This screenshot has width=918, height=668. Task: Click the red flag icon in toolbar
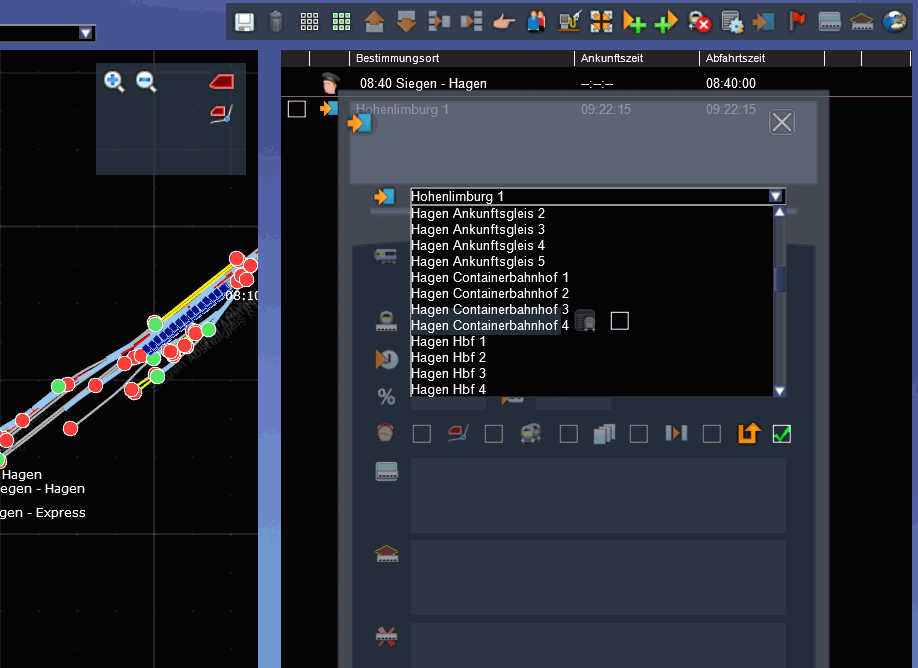797,21
